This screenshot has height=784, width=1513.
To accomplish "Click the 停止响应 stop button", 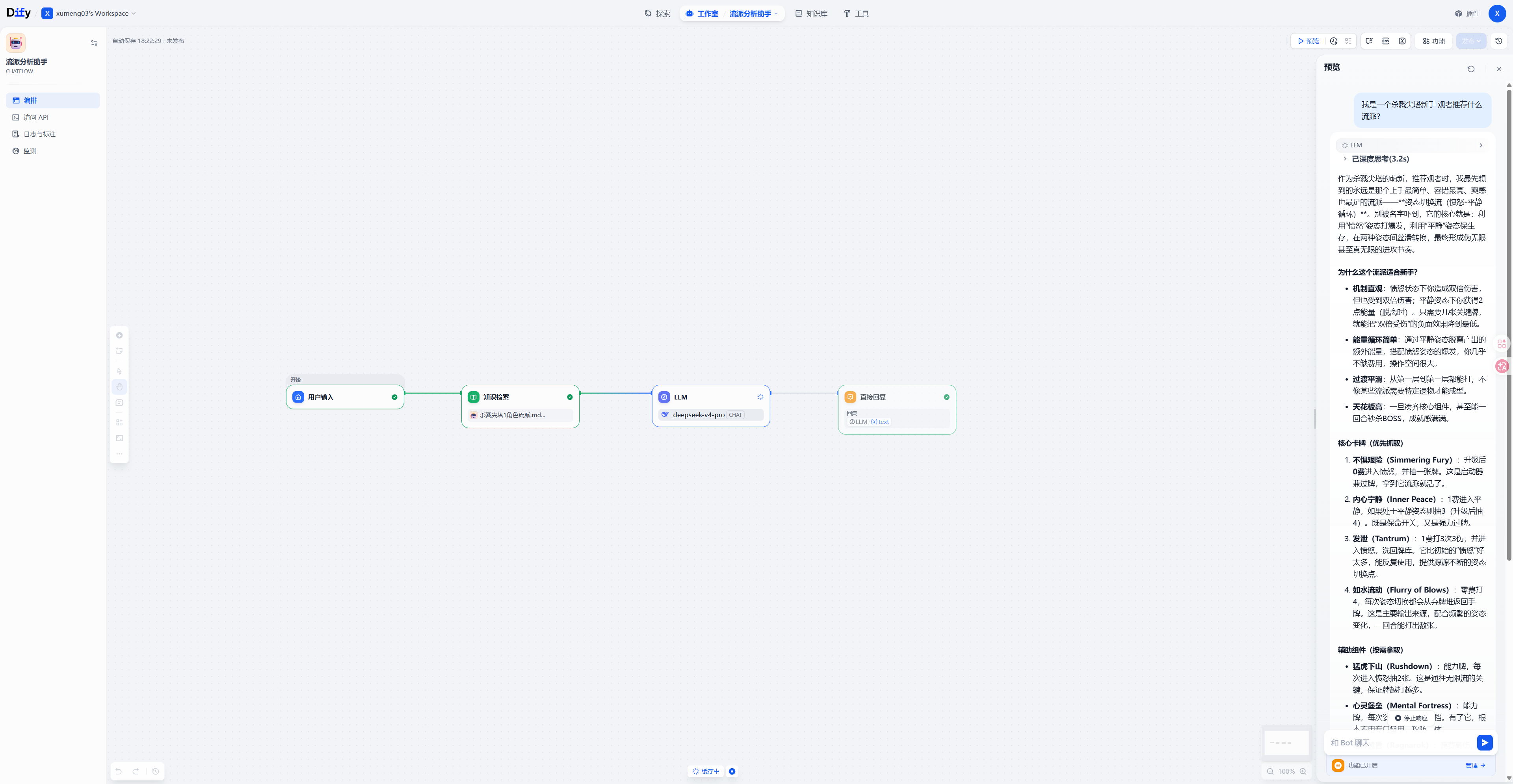I will 1411,718.
